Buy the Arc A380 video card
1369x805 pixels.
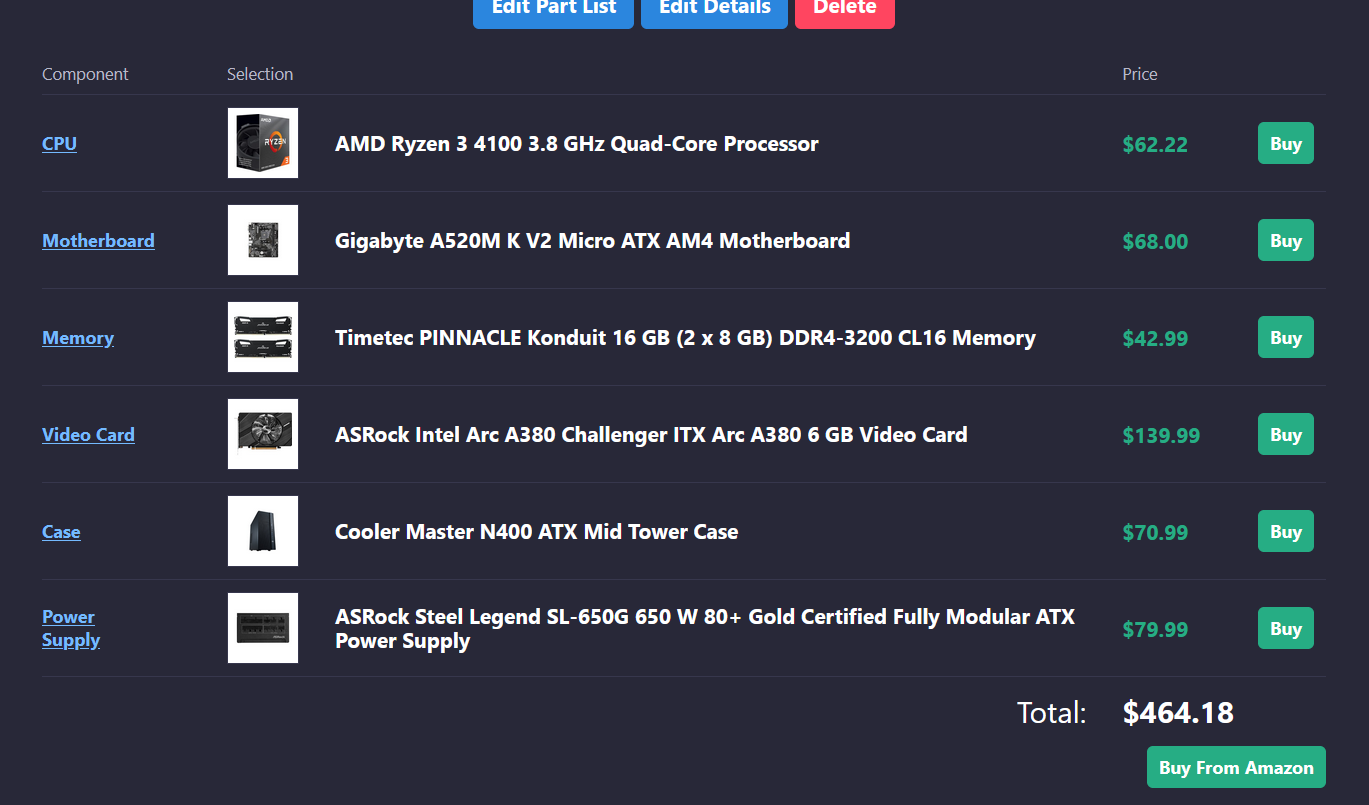[x=1285, y=434]
